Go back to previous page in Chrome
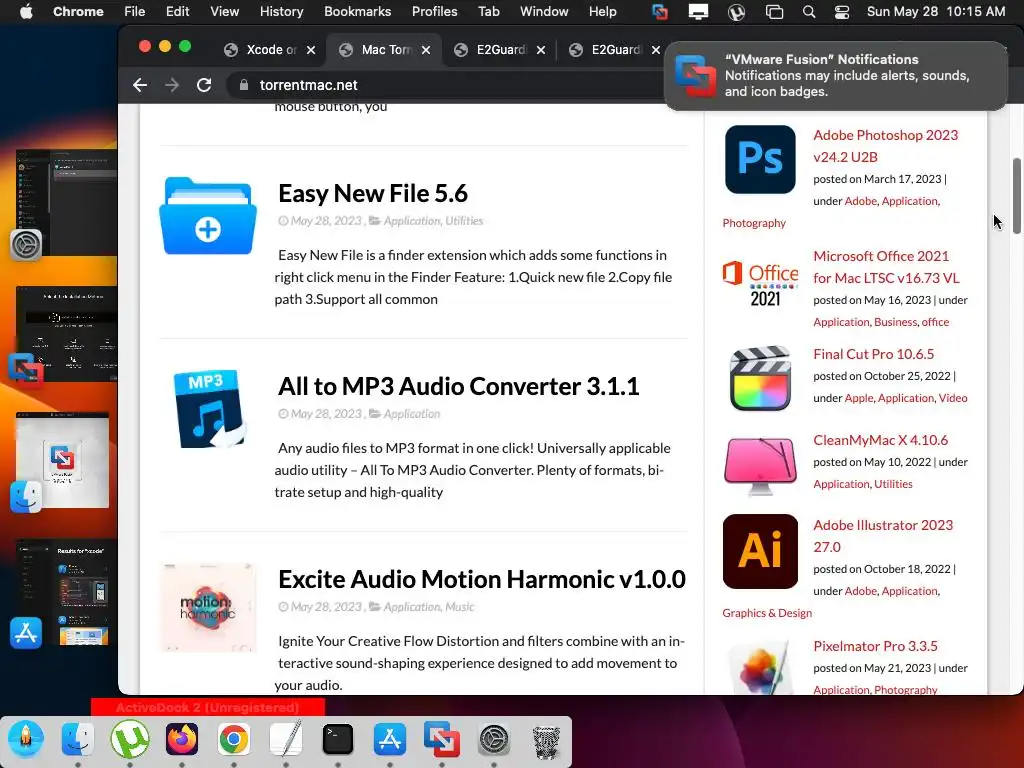 140,85
